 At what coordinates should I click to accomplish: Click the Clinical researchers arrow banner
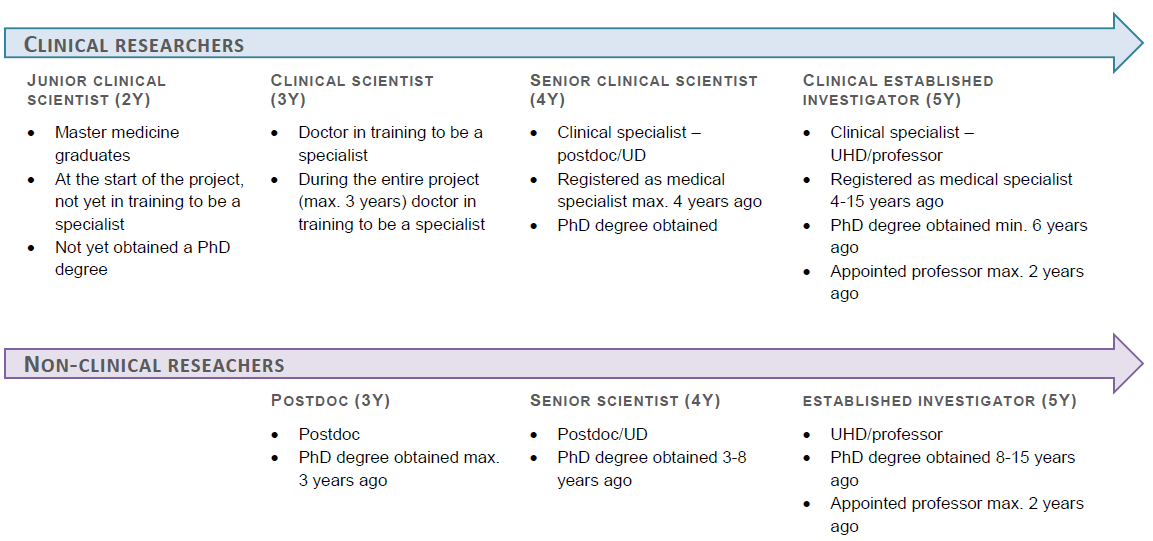click(x=574, y=43)
